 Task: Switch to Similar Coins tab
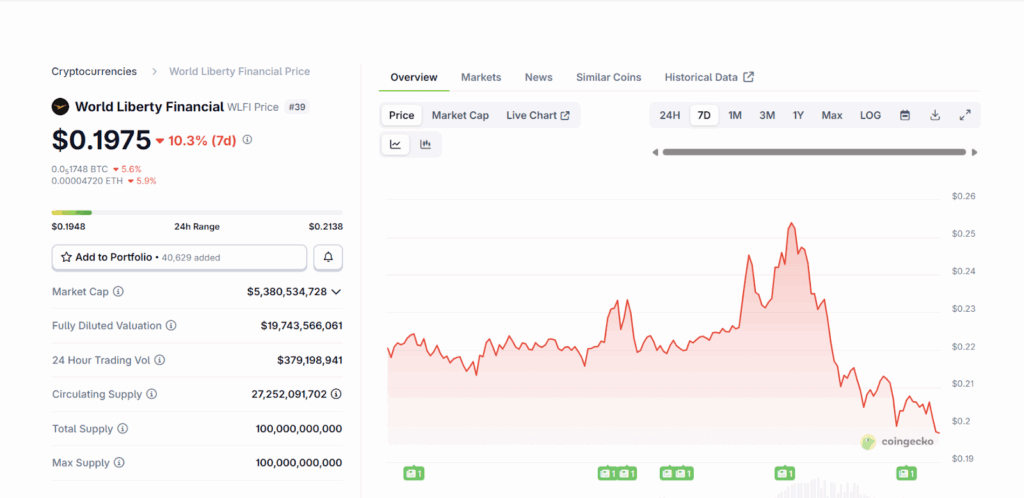pyautogui.click(x=608, y=77)
